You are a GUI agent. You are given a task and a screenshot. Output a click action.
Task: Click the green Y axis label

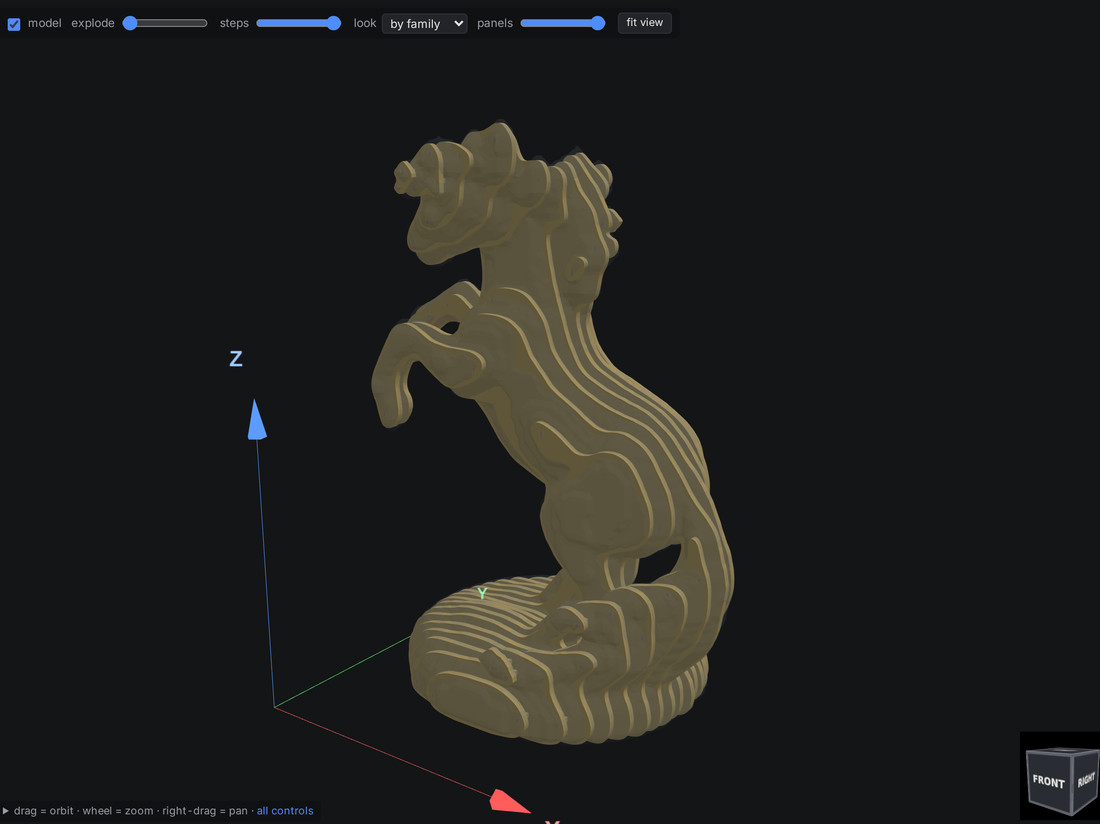tap(482, 593)
